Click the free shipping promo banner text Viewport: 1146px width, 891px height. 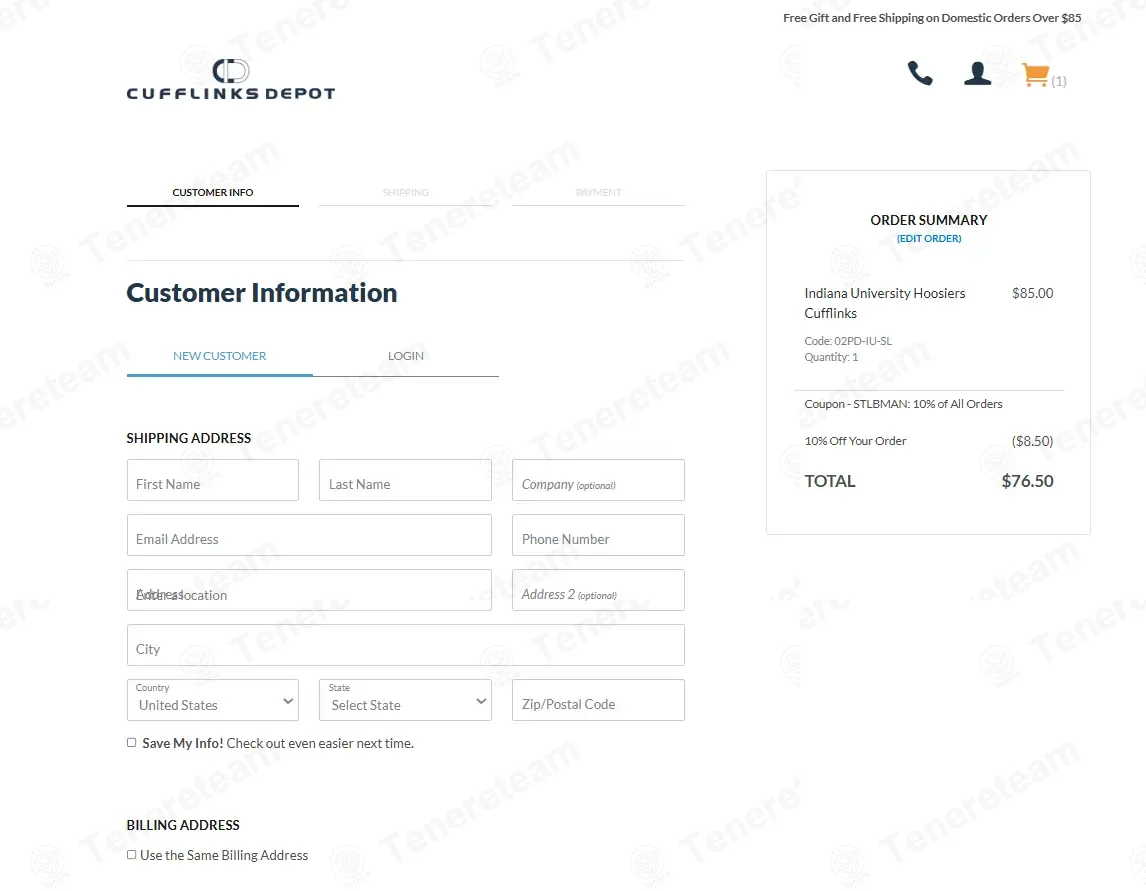click(x=932, y=18)
